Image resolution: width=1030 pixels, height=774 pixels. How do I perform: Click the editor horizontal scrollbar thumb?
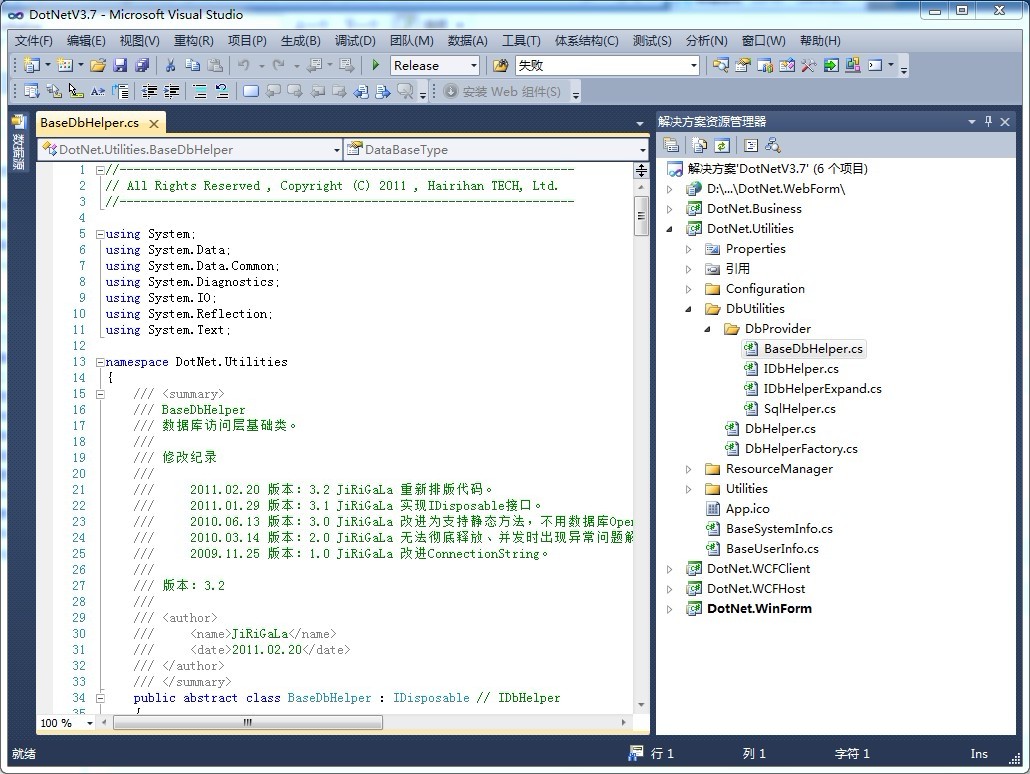[248, 723]
